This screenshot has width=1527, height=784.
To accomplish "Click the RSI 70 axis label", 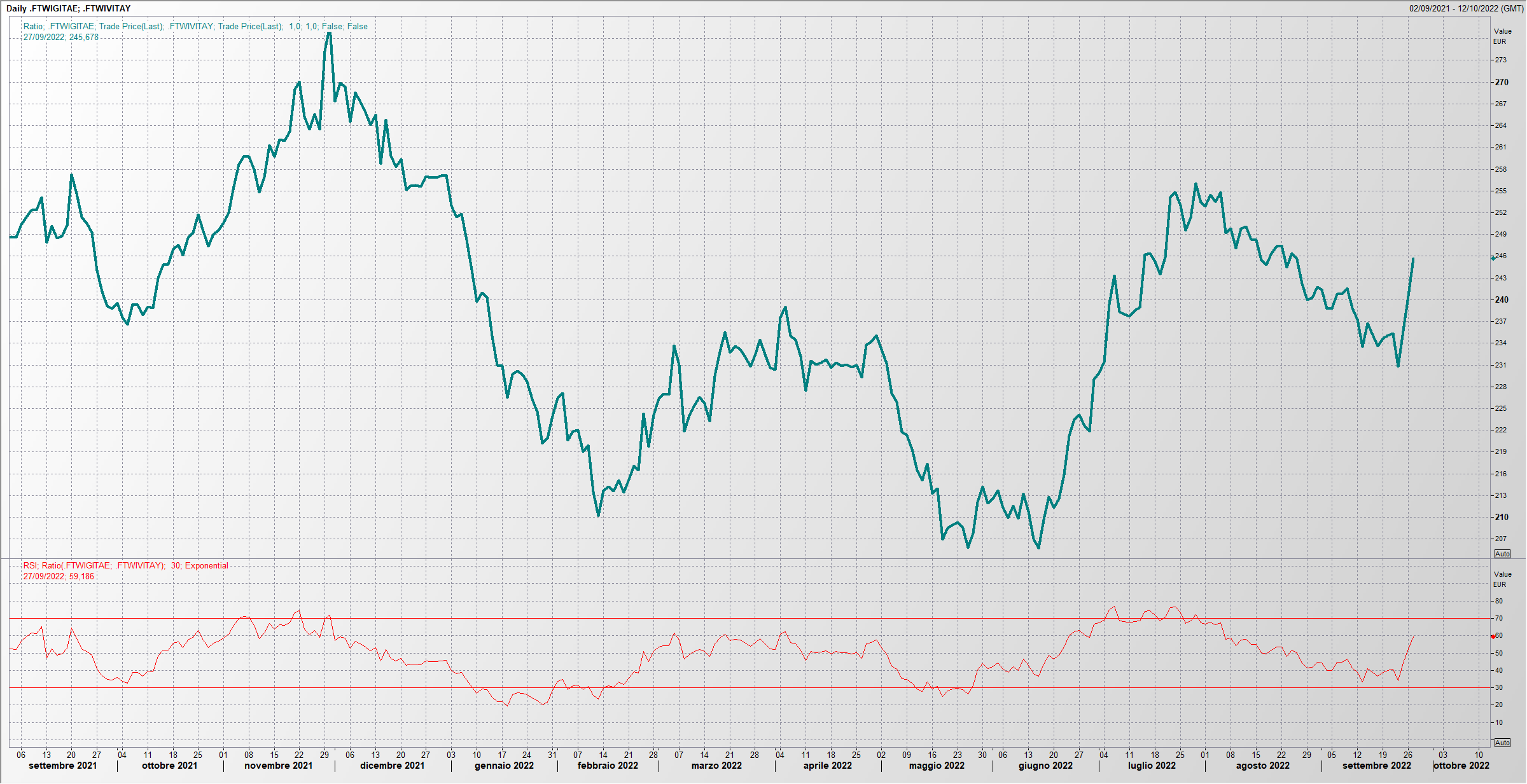I will point(1499,618).
